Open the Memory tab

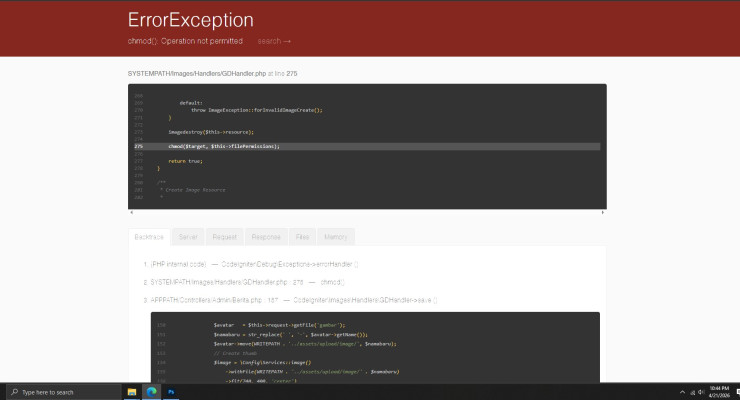[x=336, y=237]
